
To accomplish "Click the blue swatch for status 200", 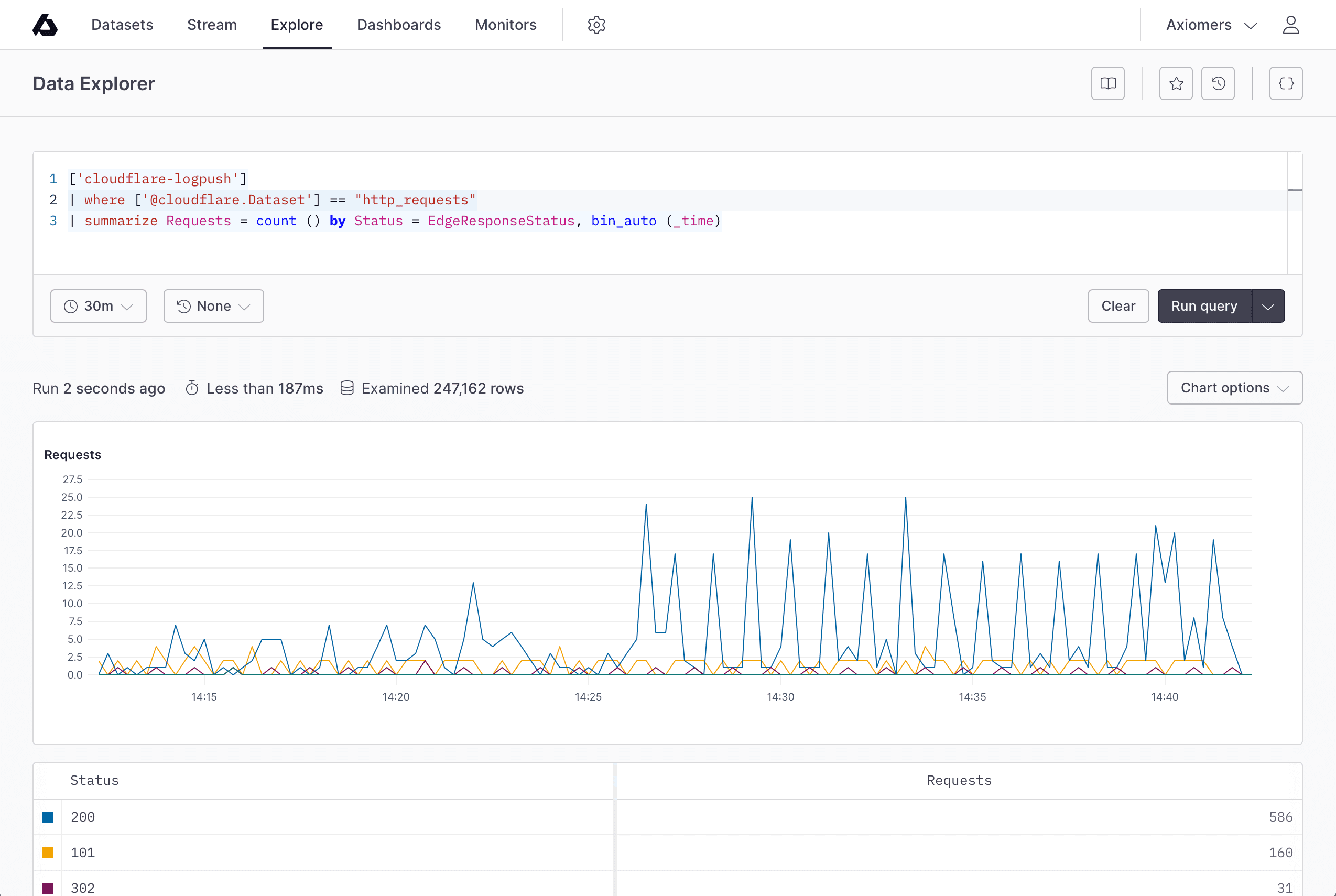I will point(47,817).
